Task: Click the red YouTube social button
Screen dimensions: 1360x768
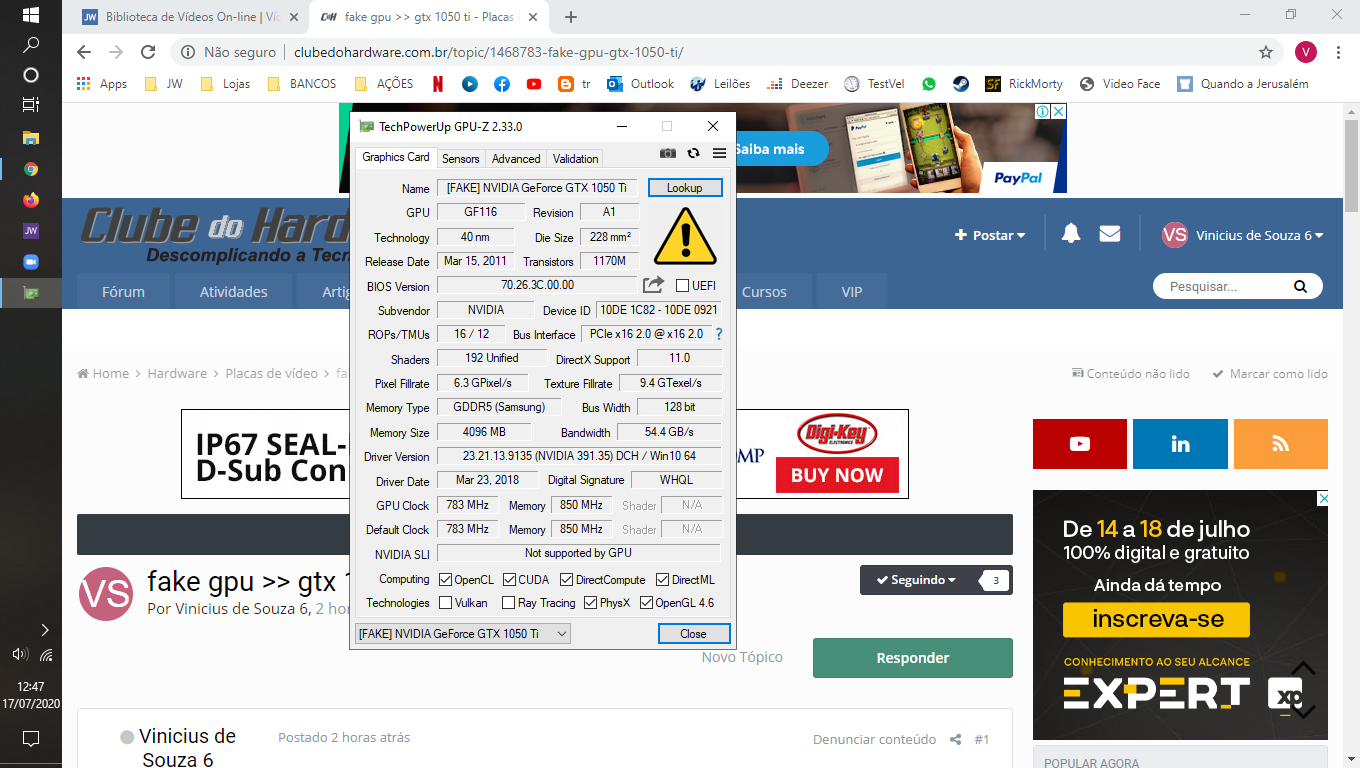Action: [x=1080, y=444]
